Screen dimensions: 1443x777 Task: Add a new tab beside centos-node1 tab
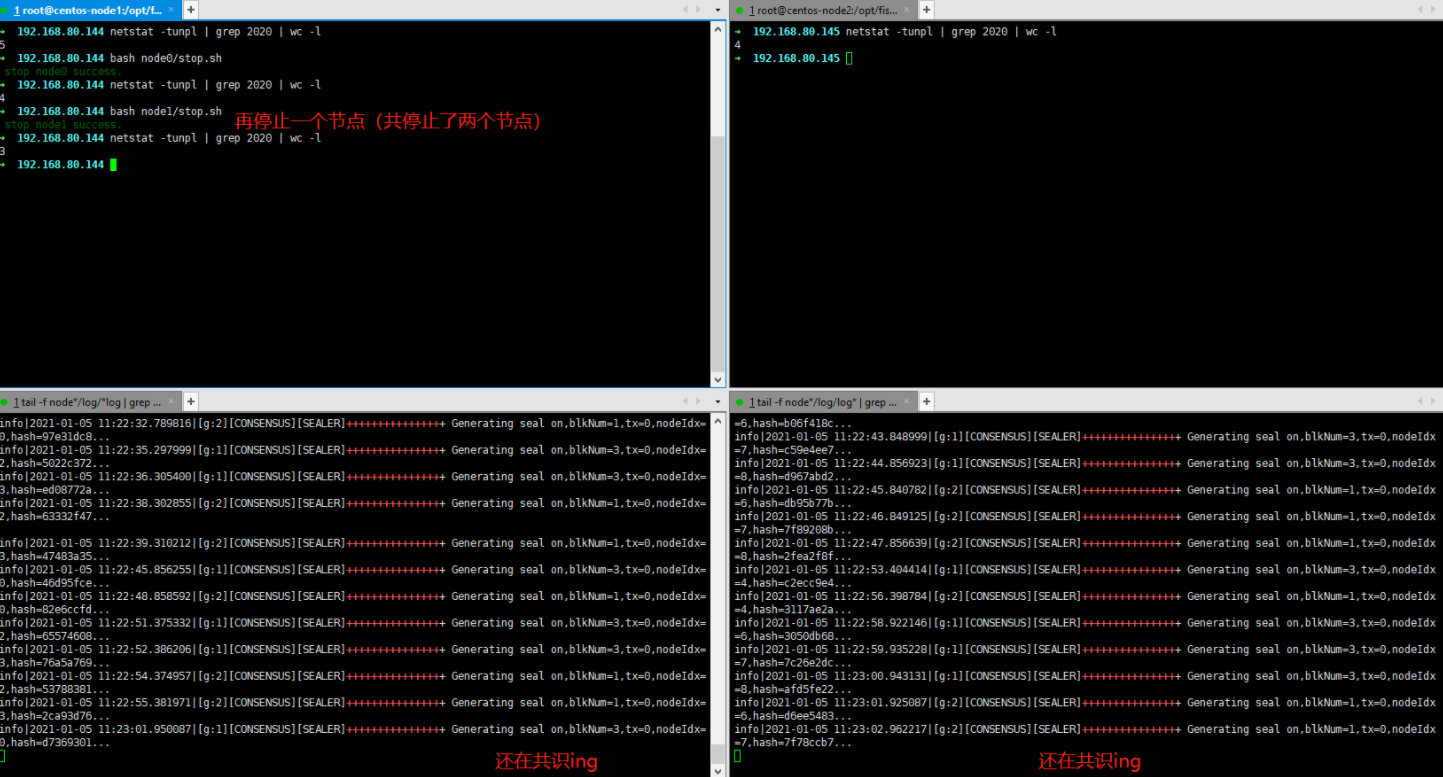click(x=191, y=9)
